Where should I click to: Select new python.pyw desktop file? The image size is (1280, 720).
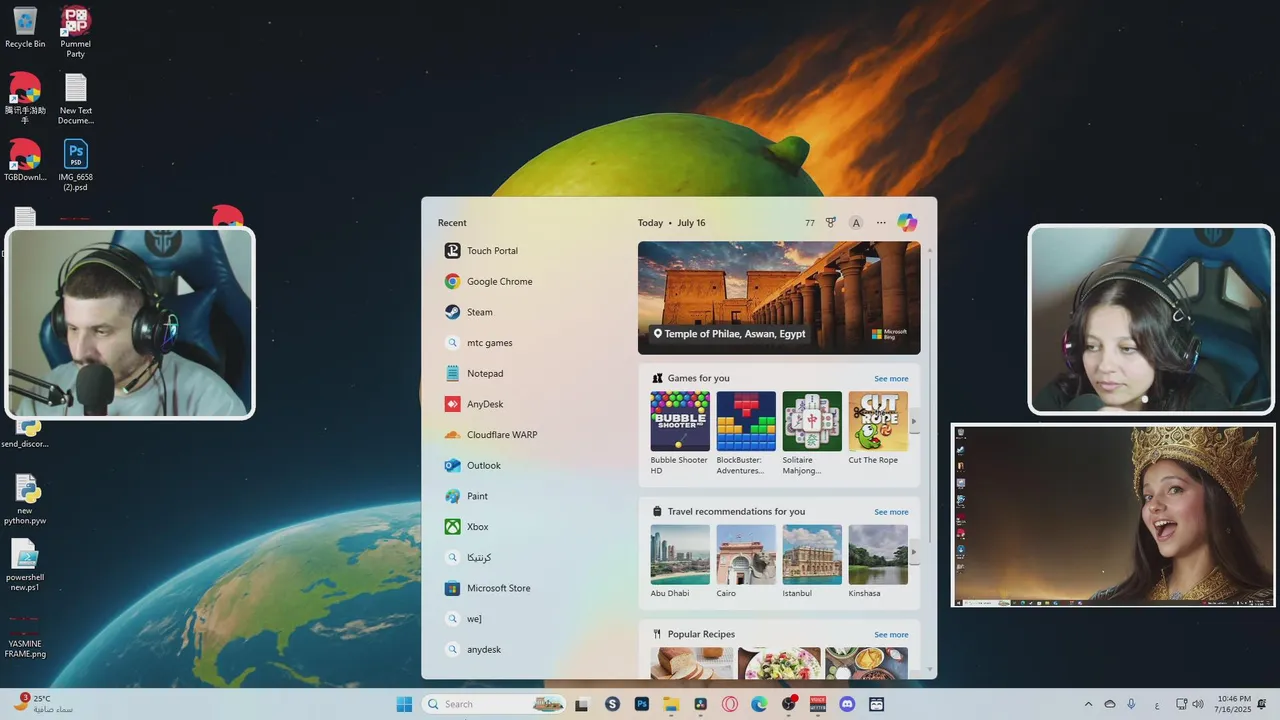[25, 499]
